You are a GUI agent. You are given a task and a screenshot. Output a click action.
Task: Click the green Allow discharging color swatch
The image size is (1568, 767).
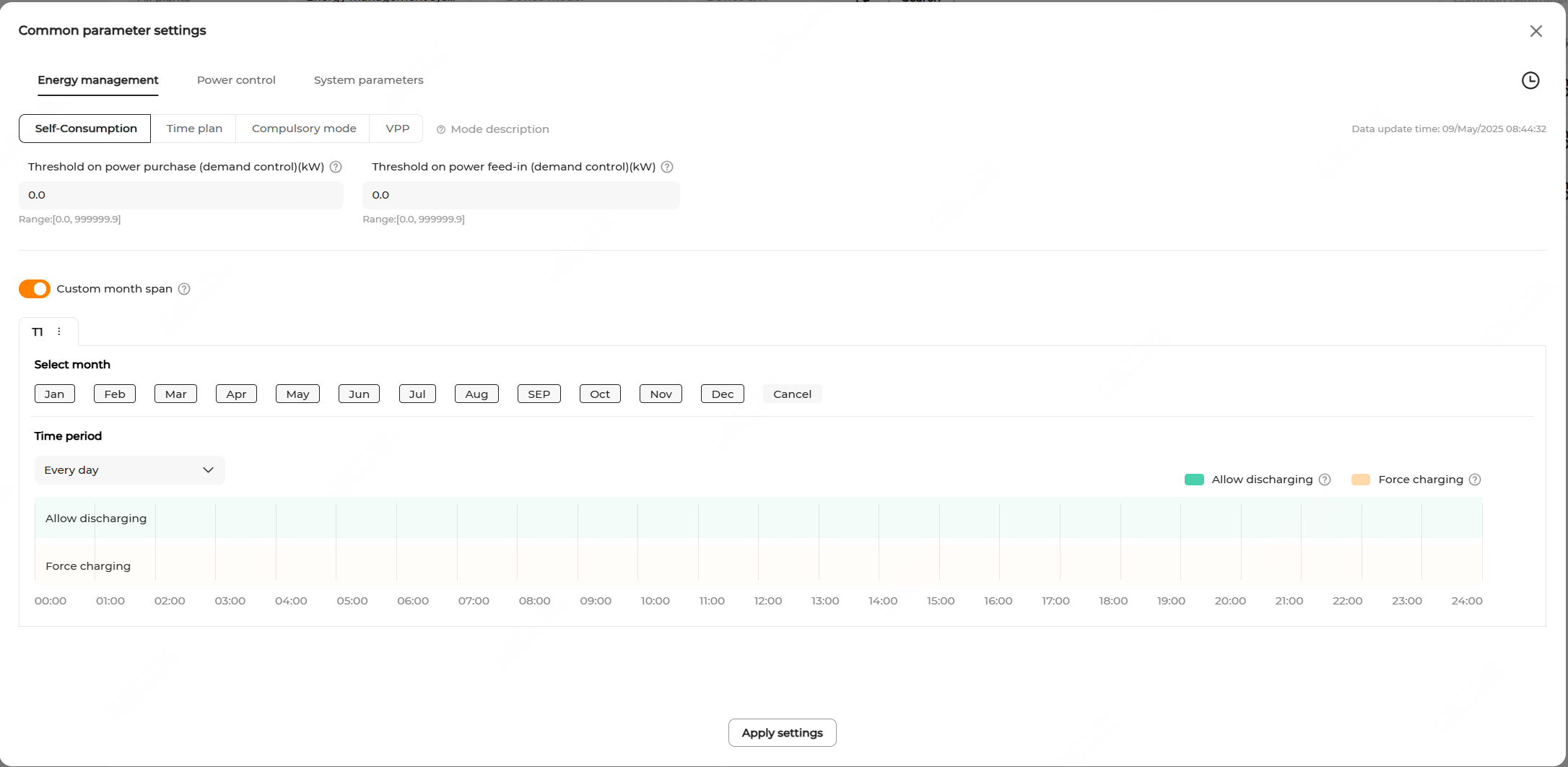click(x=1194, y=480)
